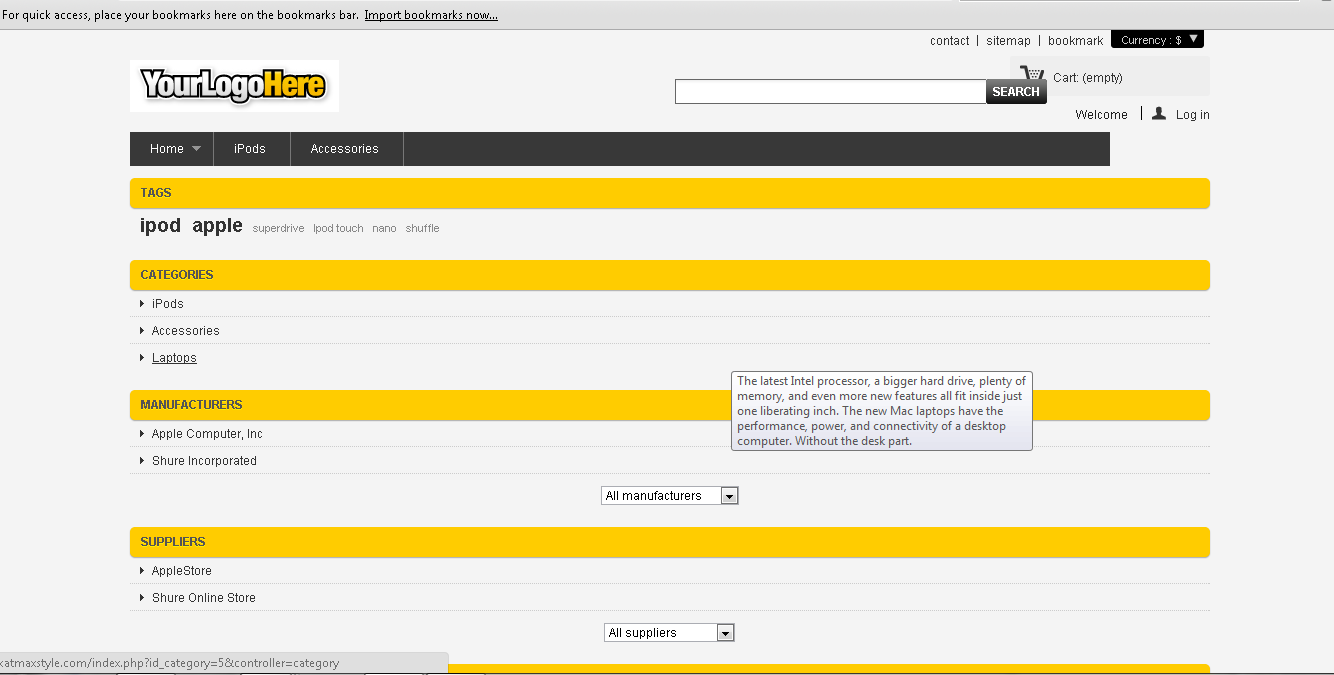Image resolution: width=1334 pixels, height=675 pixels.
Task: Click Import bookmarks now link
Action: (x=431, y=15)
